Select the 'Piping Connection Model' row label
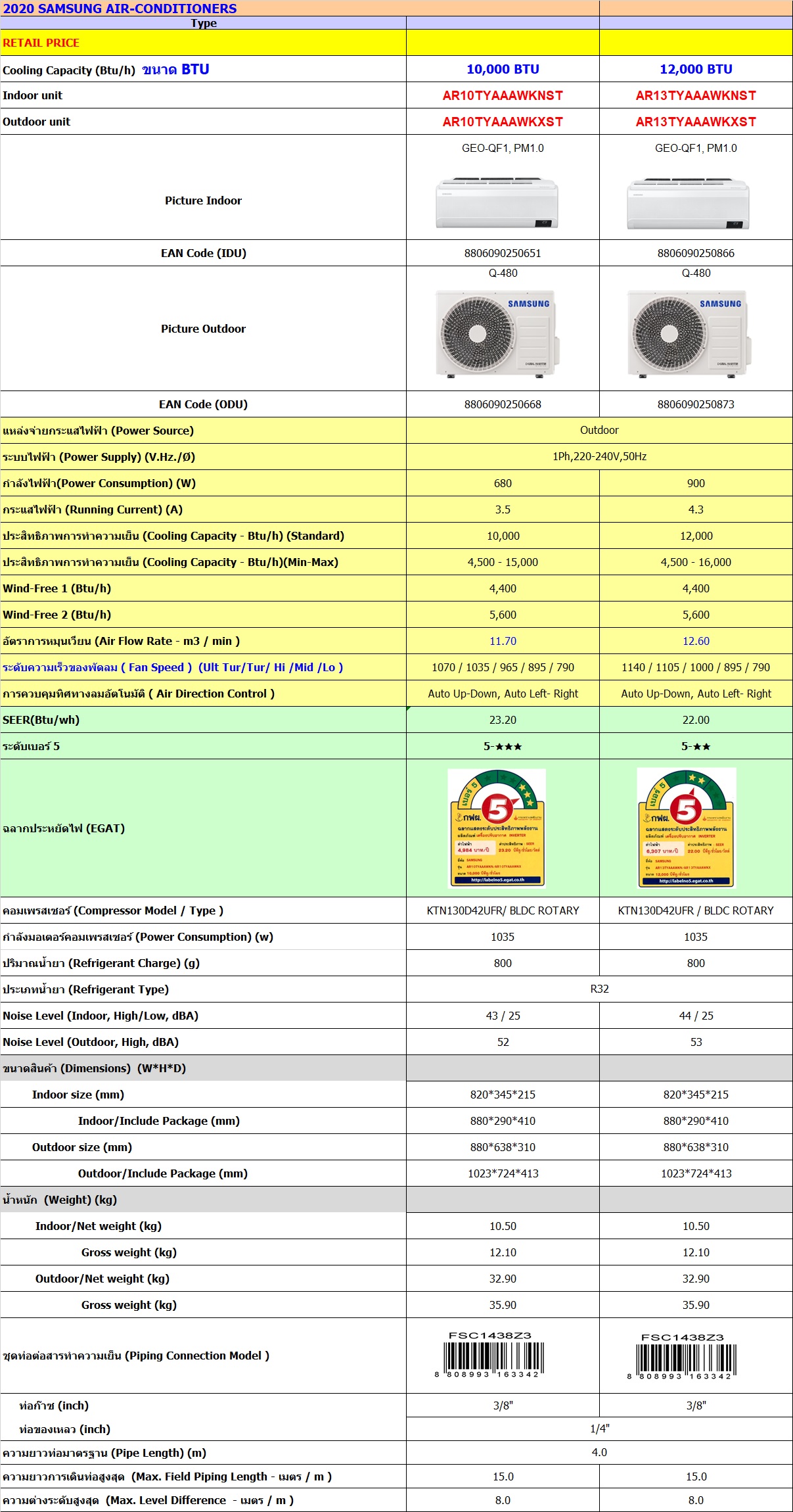 pos(136,1356)
